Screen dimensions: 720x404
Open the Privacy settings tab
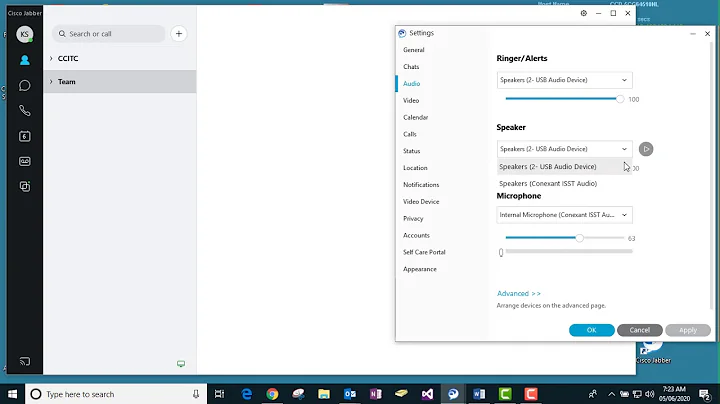413,219
